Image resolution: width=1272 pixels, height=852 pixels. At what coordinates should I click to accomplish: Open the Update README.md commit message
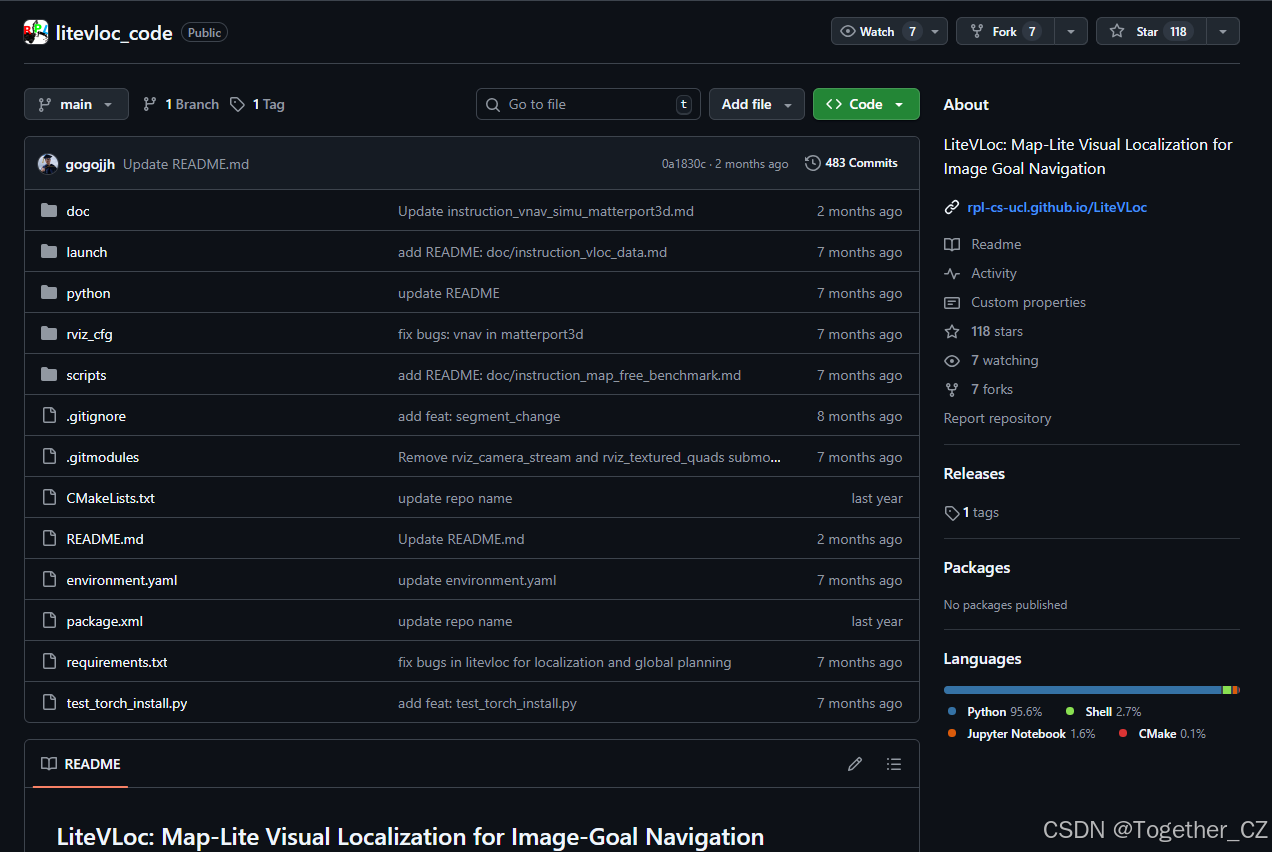(186, 164)
